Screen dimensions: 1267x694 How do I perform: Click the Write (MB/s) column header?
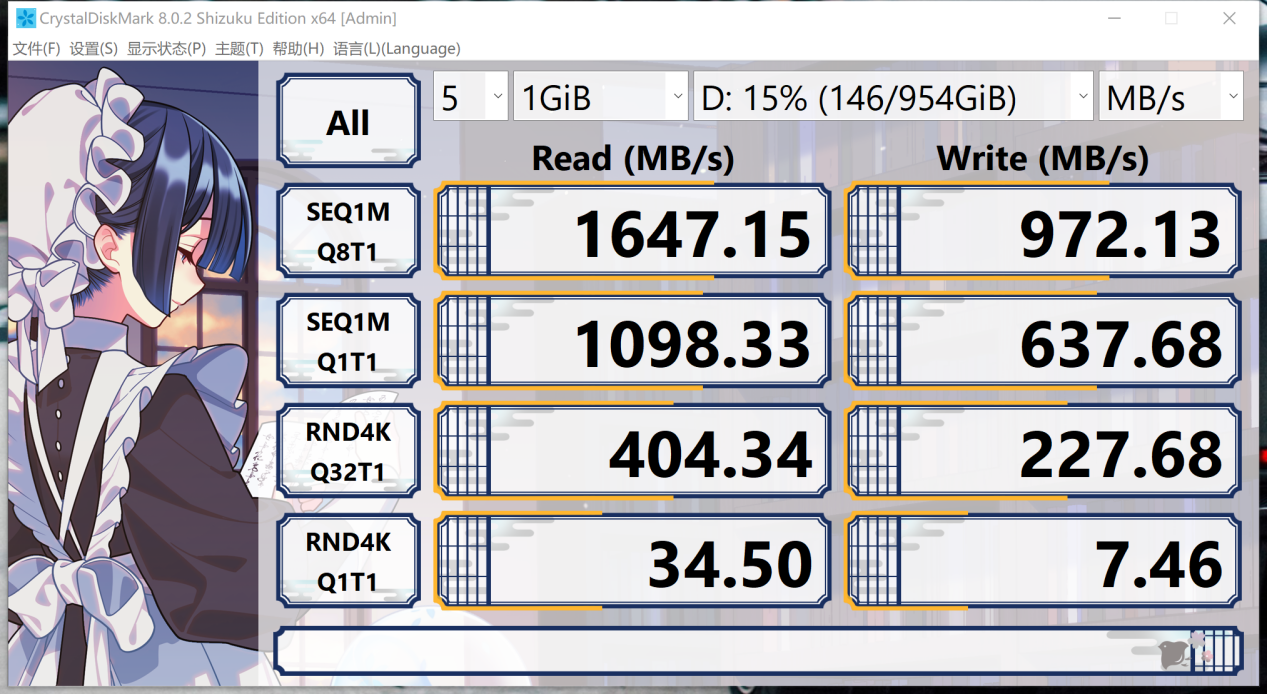(x=1043, y=158)
